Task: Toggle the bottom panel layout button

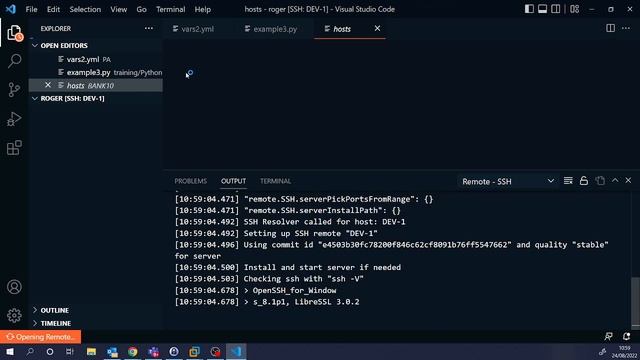Action: pyautogui.click(x=542, y=9)
